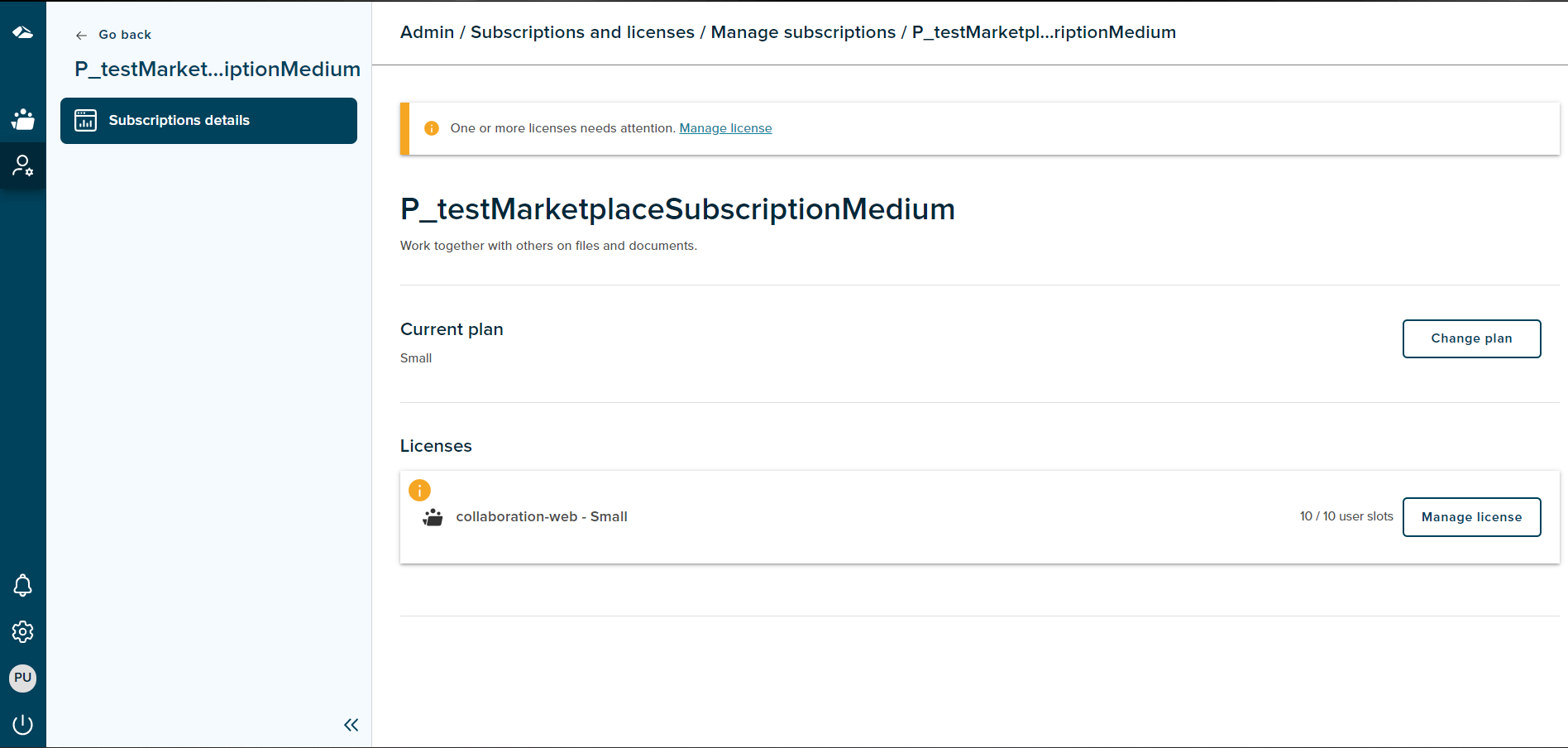Navigate to the Admin breadcrumb
The height and width of the screenshot is (748, 1568).
click(x=427, y=32)
